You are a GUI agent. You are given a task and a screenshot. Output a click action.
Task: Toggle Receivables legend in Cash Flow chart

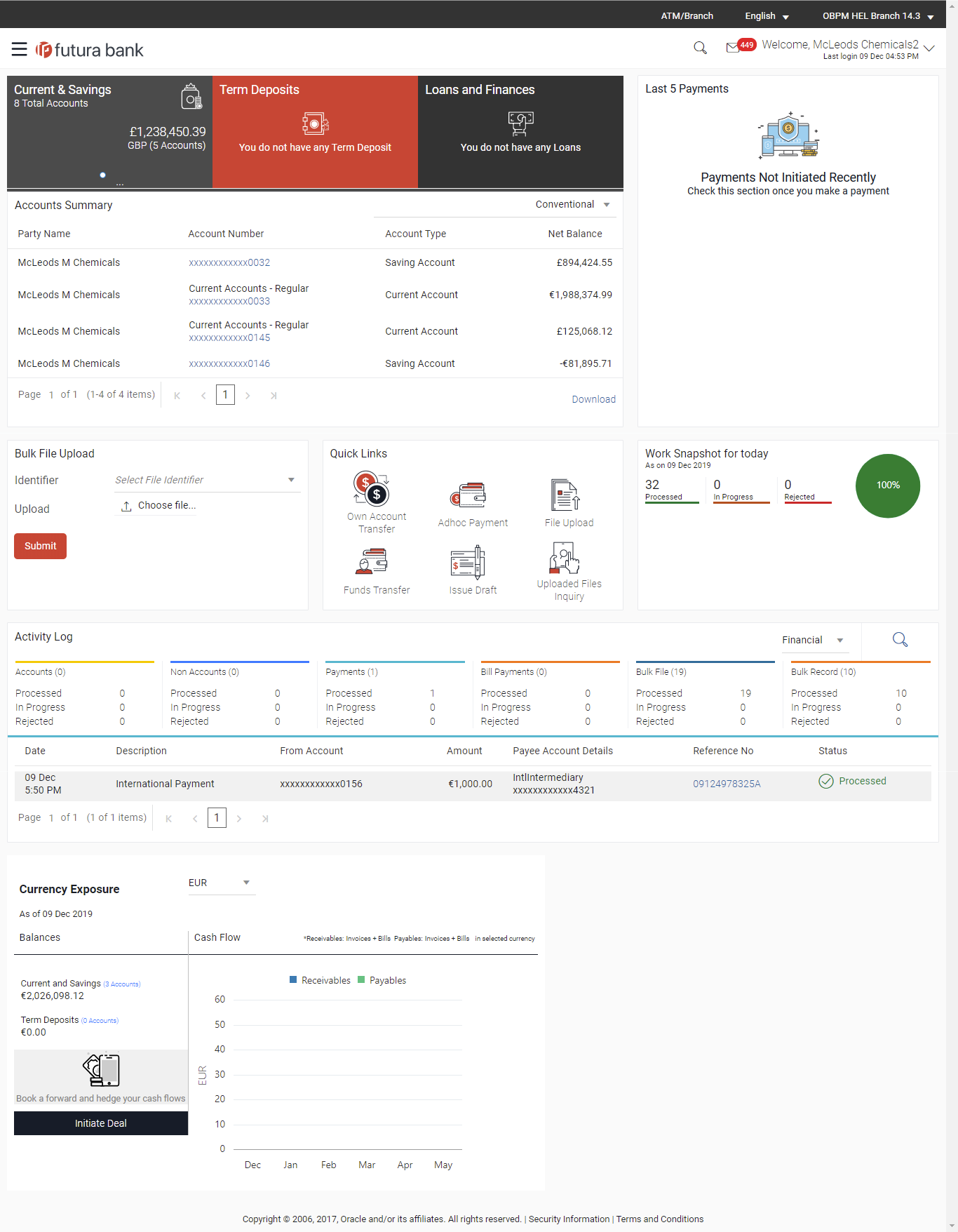(x=320, y=980)
